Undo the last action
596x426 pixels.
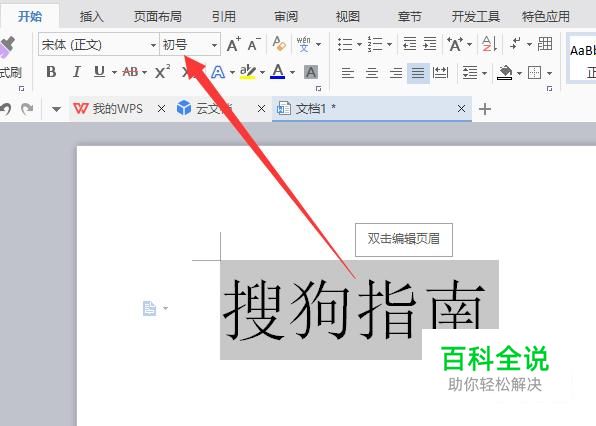(x=5, y=109)
